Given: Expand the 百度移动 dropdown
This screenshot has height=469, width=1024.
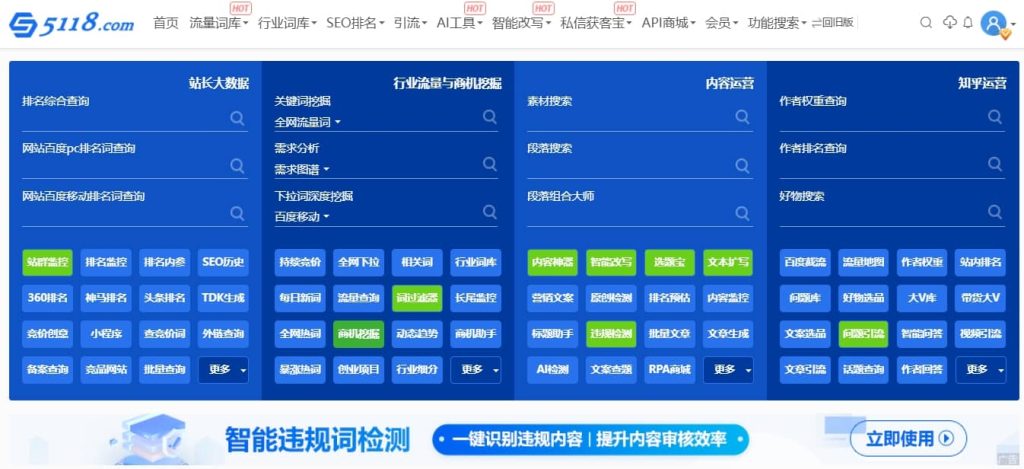Looking at the screenshot, I should (x=302, y=217).
